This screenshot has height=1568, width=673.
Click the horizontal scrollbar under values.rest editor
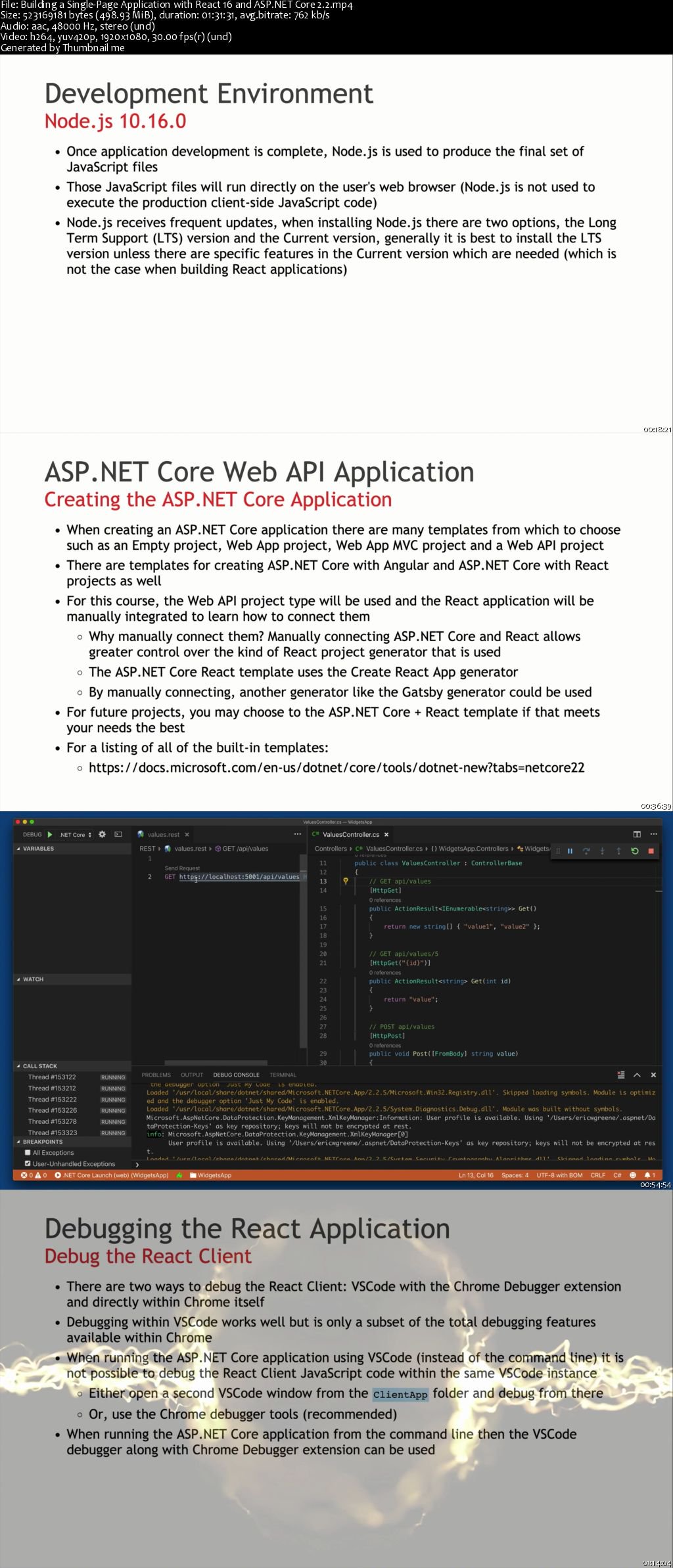pyautogui.click(x=216, y=1062)
